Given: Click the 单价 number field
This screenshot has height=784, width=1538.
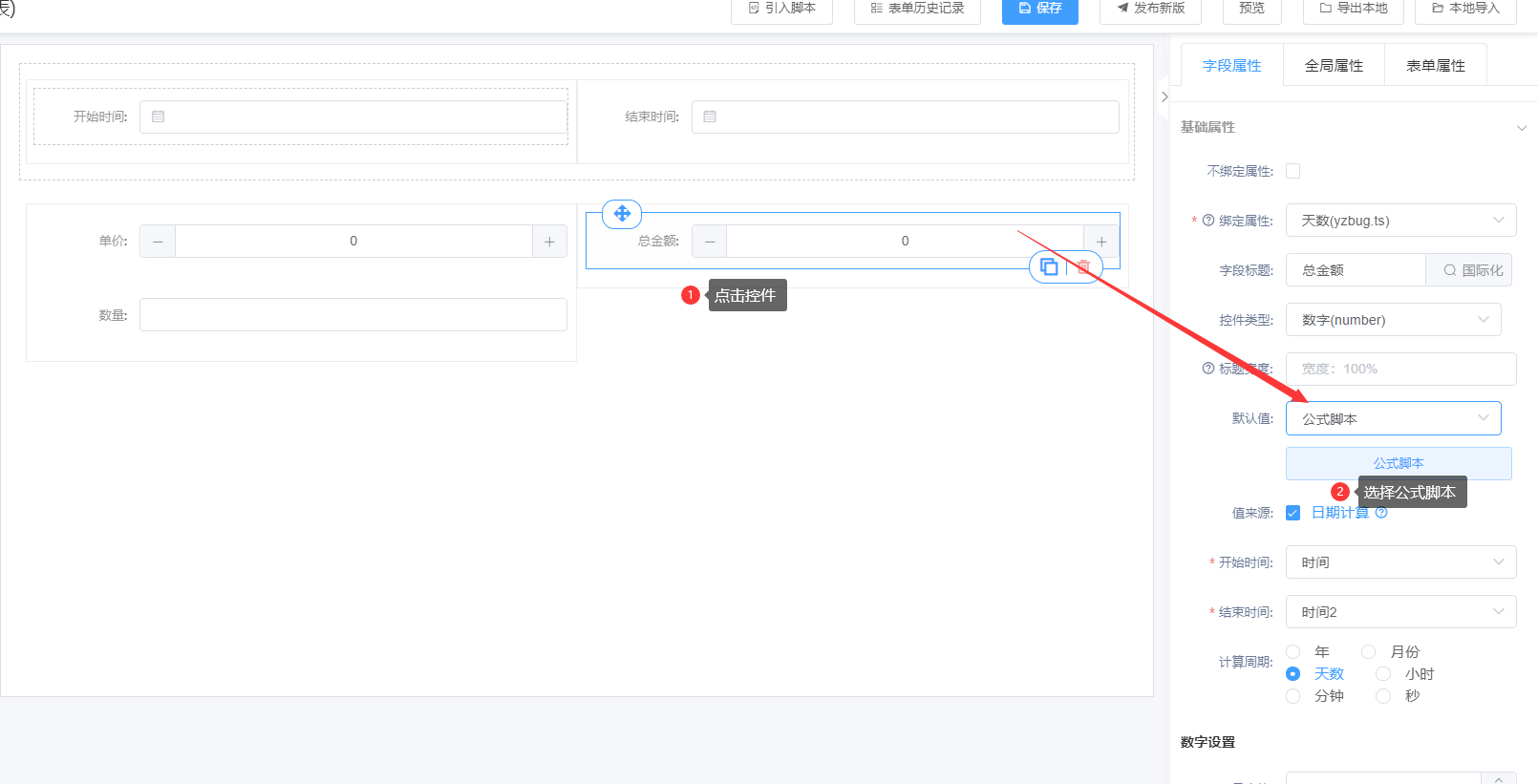Looking at the screenshot, I should [353, 242].
